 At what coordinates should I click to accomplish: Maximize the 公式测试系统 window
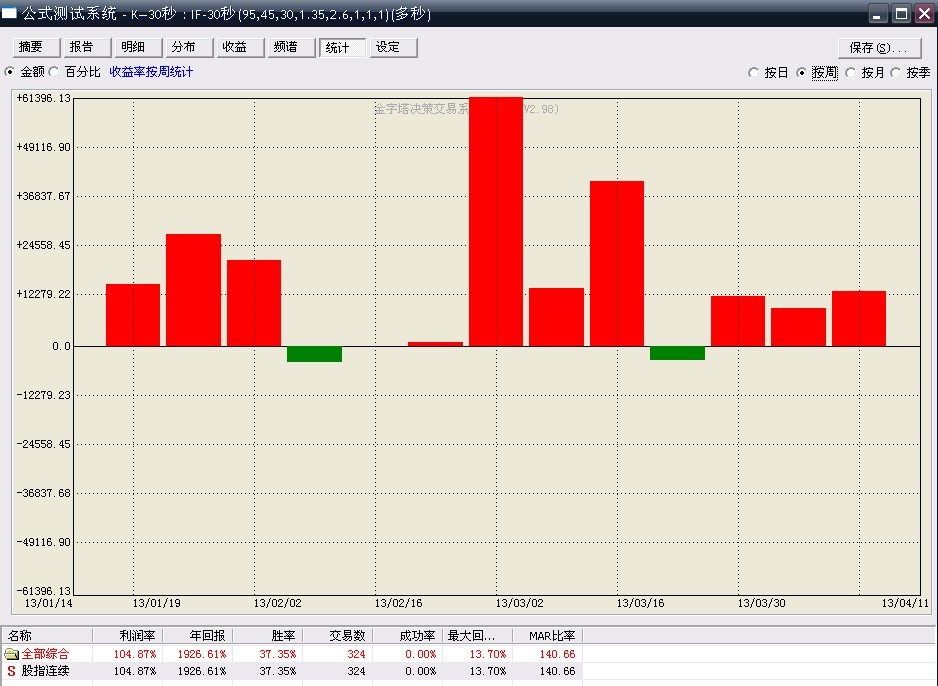click(x=901, y=14)
